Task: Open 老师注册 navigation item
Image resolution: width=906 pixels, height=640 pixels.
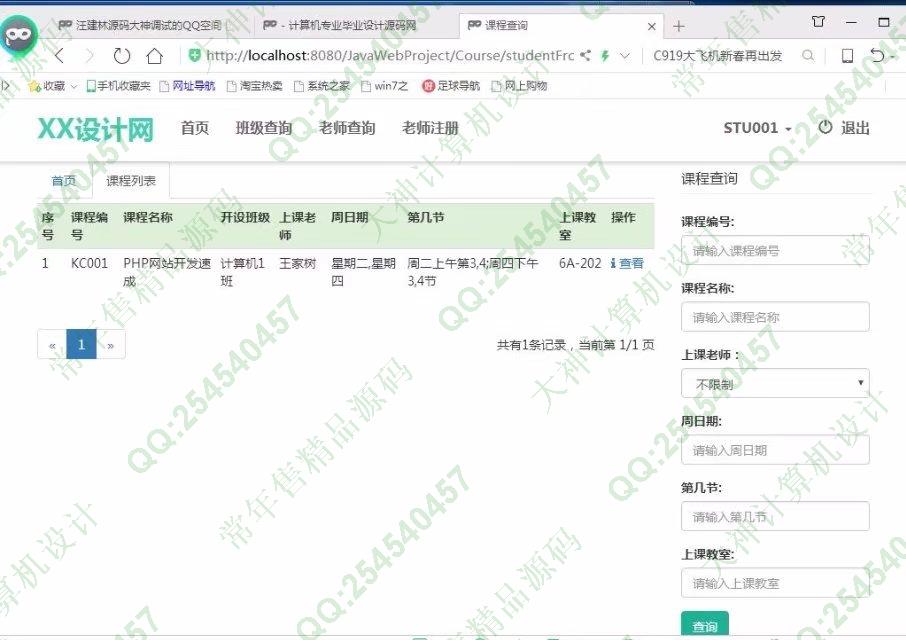Action: tap(430, 128)
